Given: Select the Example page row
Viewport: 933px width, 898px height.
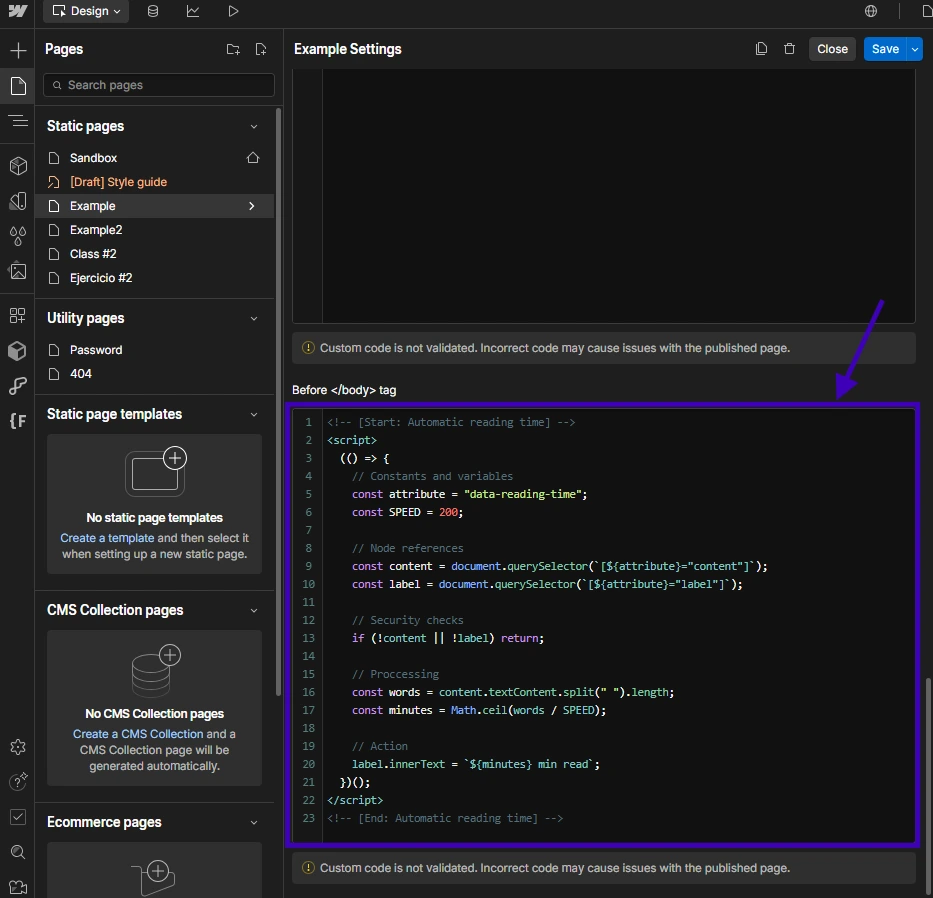Looking at the screenshot, I should click(x=155, y=206).
